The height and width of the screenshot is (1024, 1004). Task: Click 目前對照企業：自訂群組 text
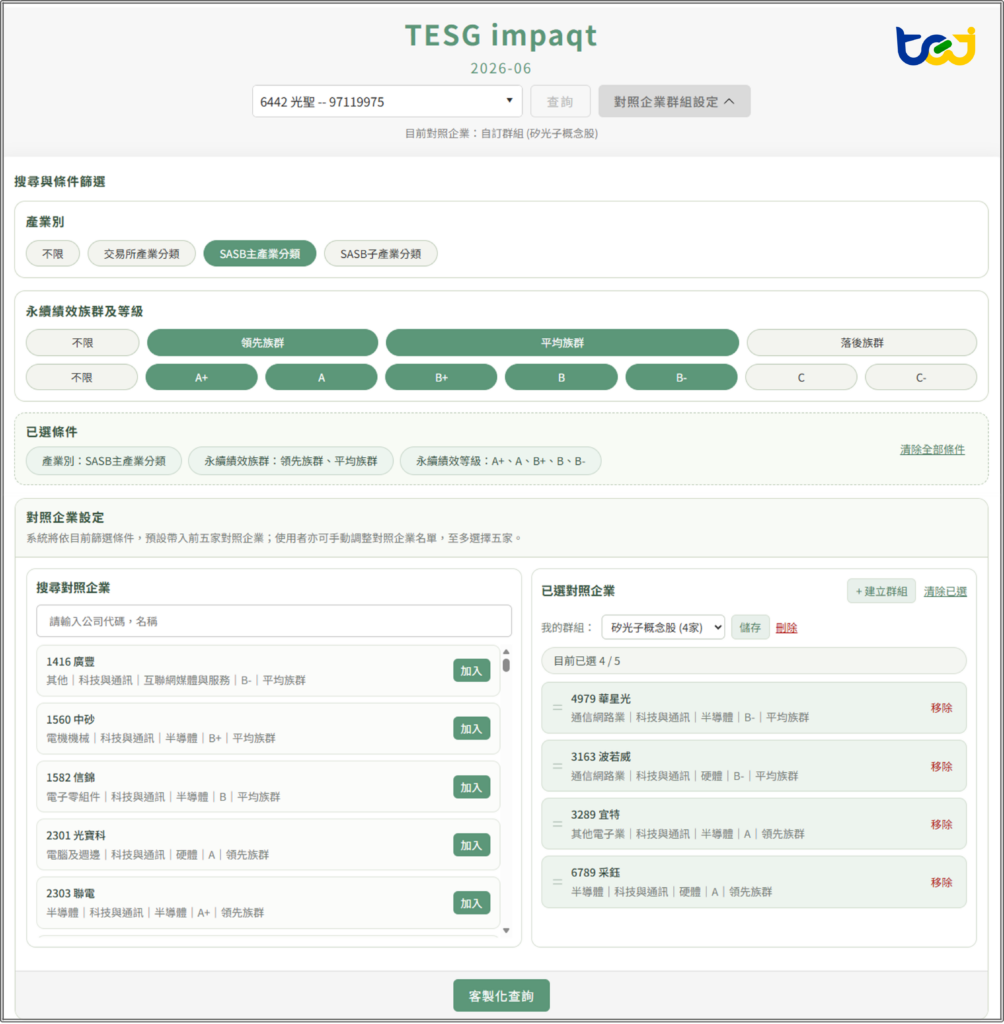(501, 133)
